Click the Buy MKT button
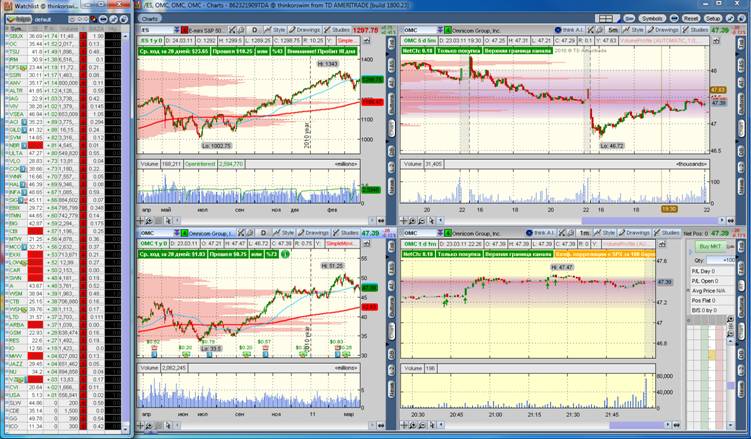This screenshot has width=751, height=439. (x=710, y=247)
